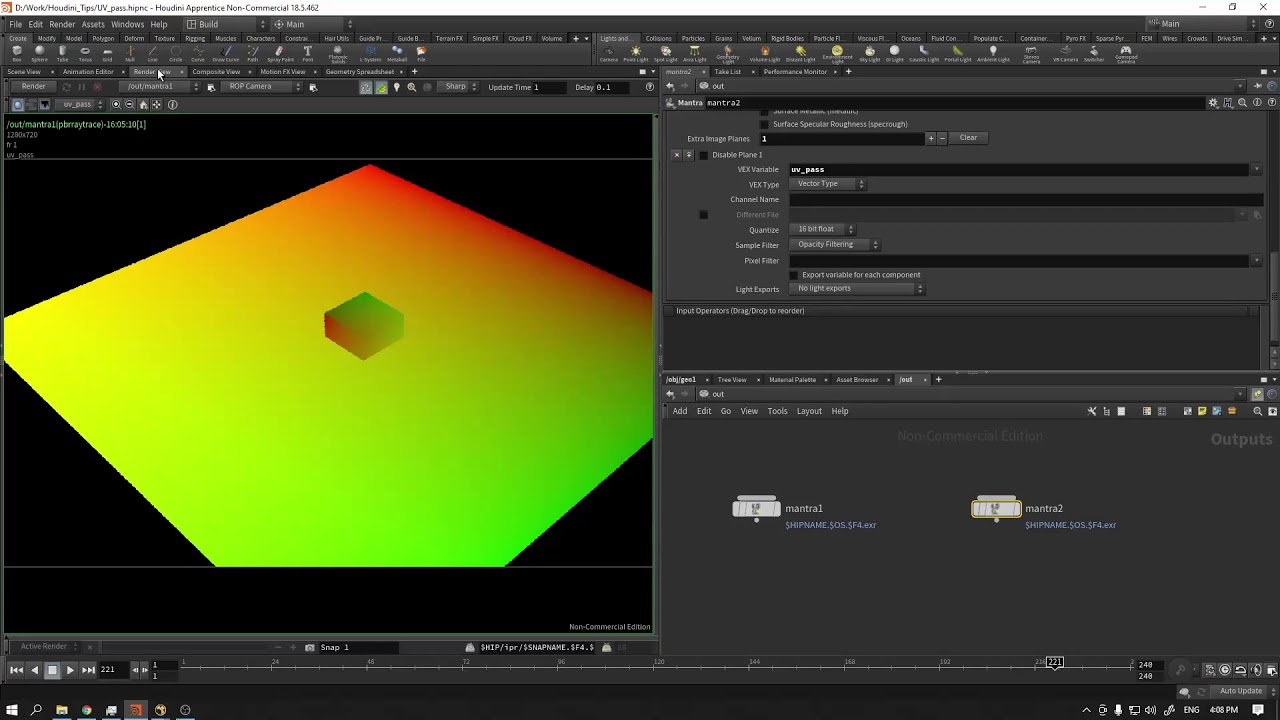Click the Channel Name input field
Image resolution: width=1280 pixels, height=720 pixels.
pos(1025,200)
